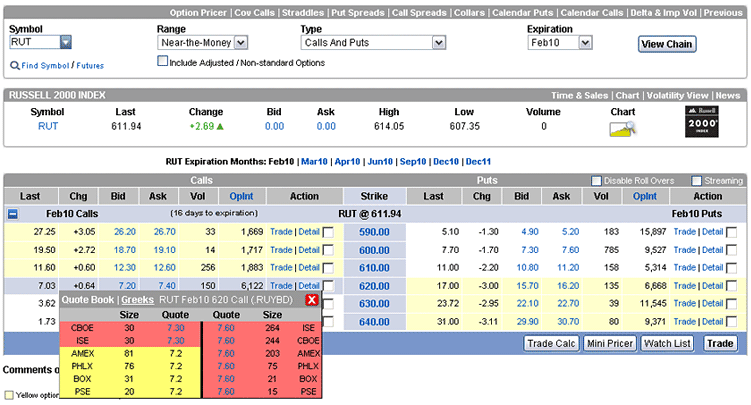Enable Include Adjusted/Non-standard Options
This screenshot has width=751, height=405.
point(164,62)
